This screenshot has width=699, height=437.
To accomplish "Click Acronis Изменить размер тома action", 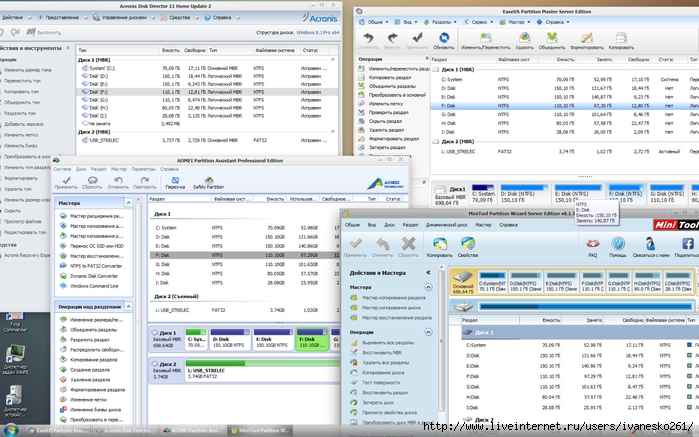I will (x=27, y=70).
